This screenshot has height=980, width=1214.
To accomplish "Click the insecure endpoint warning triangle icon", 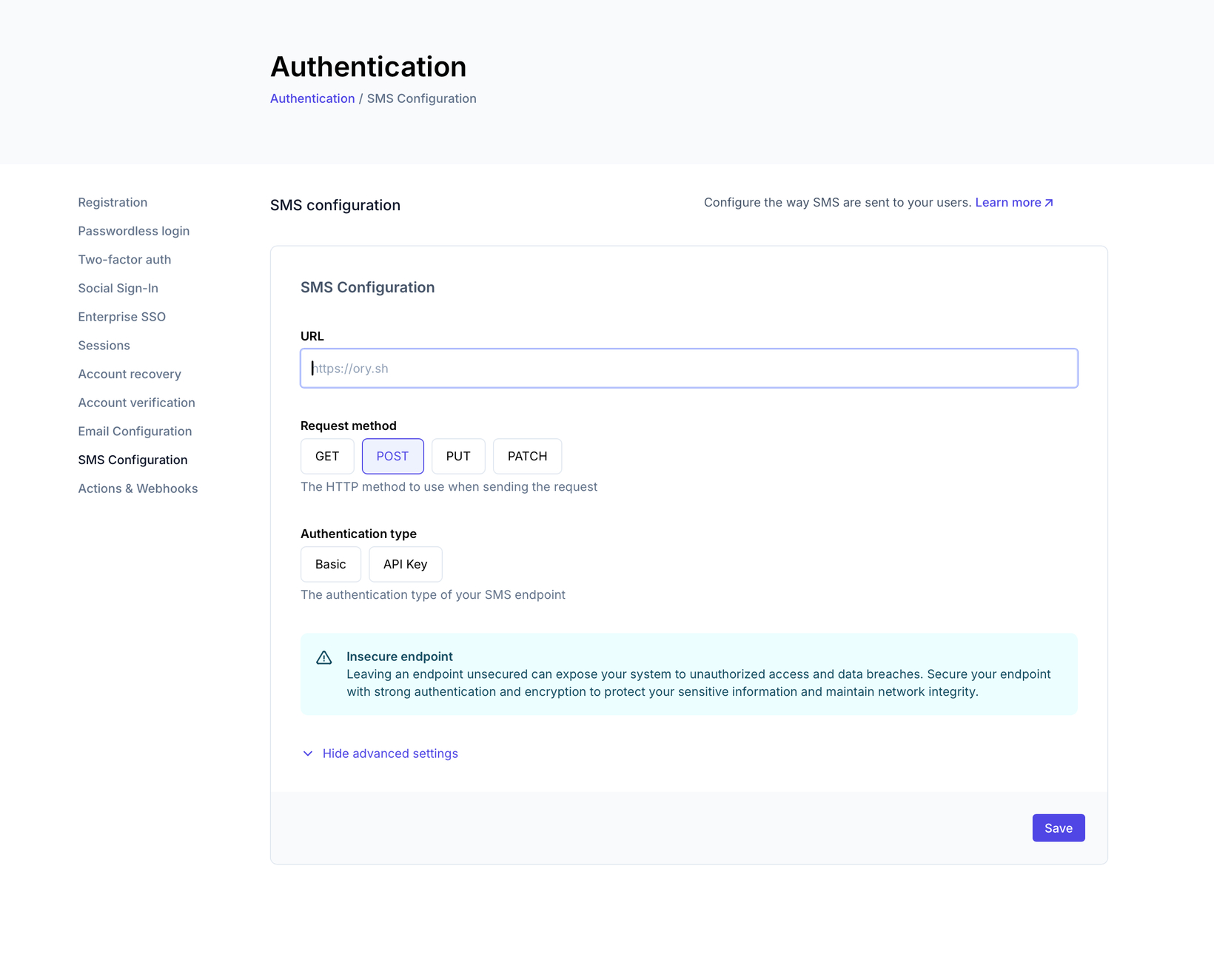I will point(324,657).
